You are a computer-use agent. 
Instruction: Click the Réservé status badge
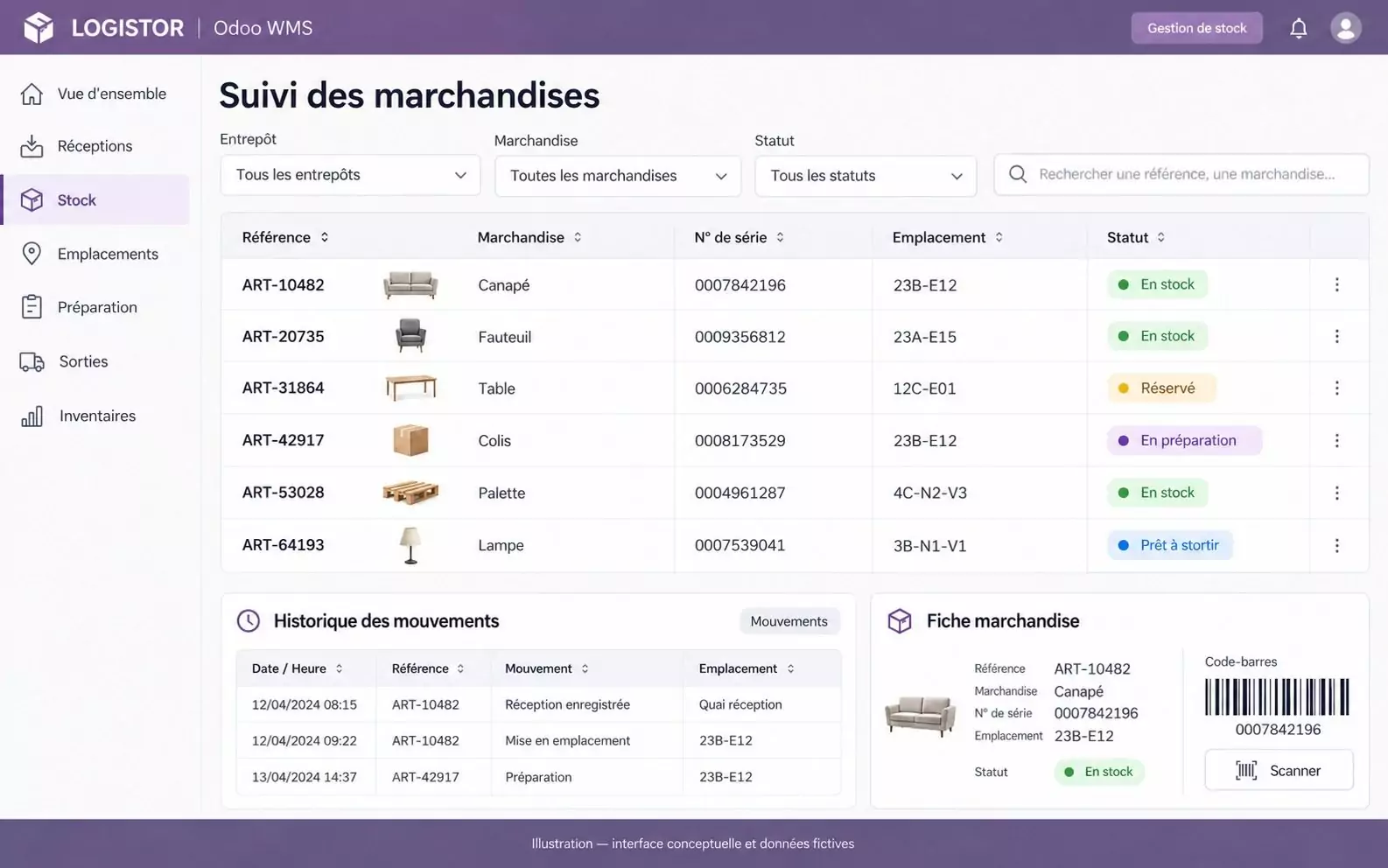[1161, 388]
